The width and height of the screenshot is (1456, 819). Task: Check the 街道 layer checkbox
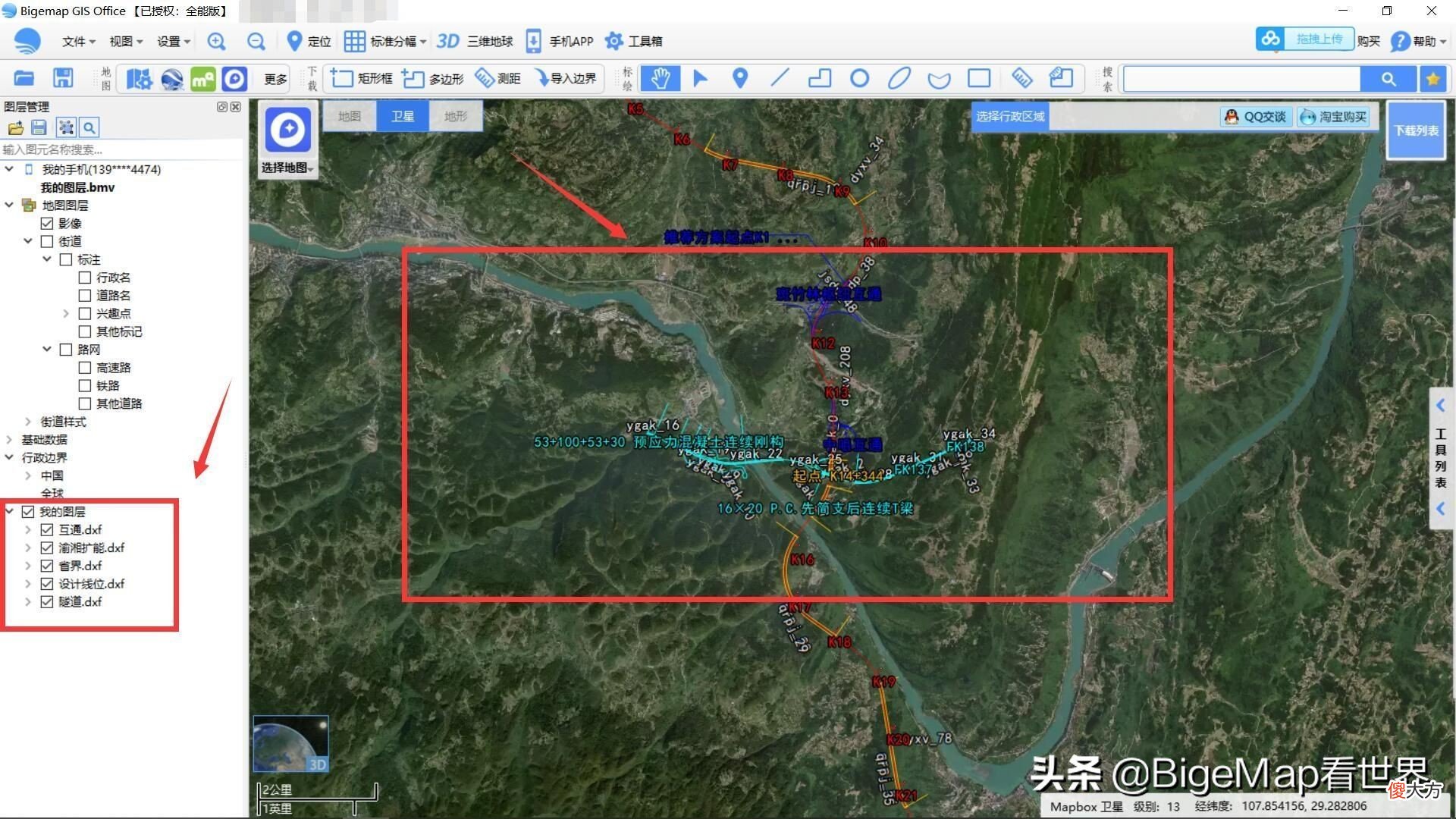click(x=46, y=241)
